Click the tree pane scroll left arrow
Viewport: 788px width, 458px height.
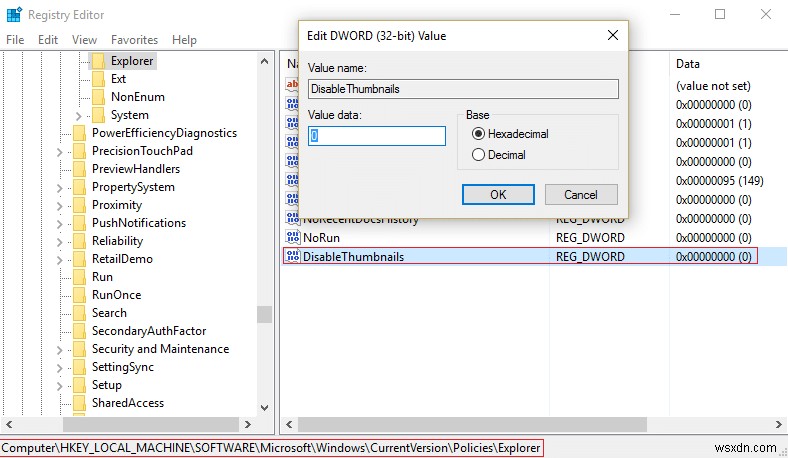(9, 424)
